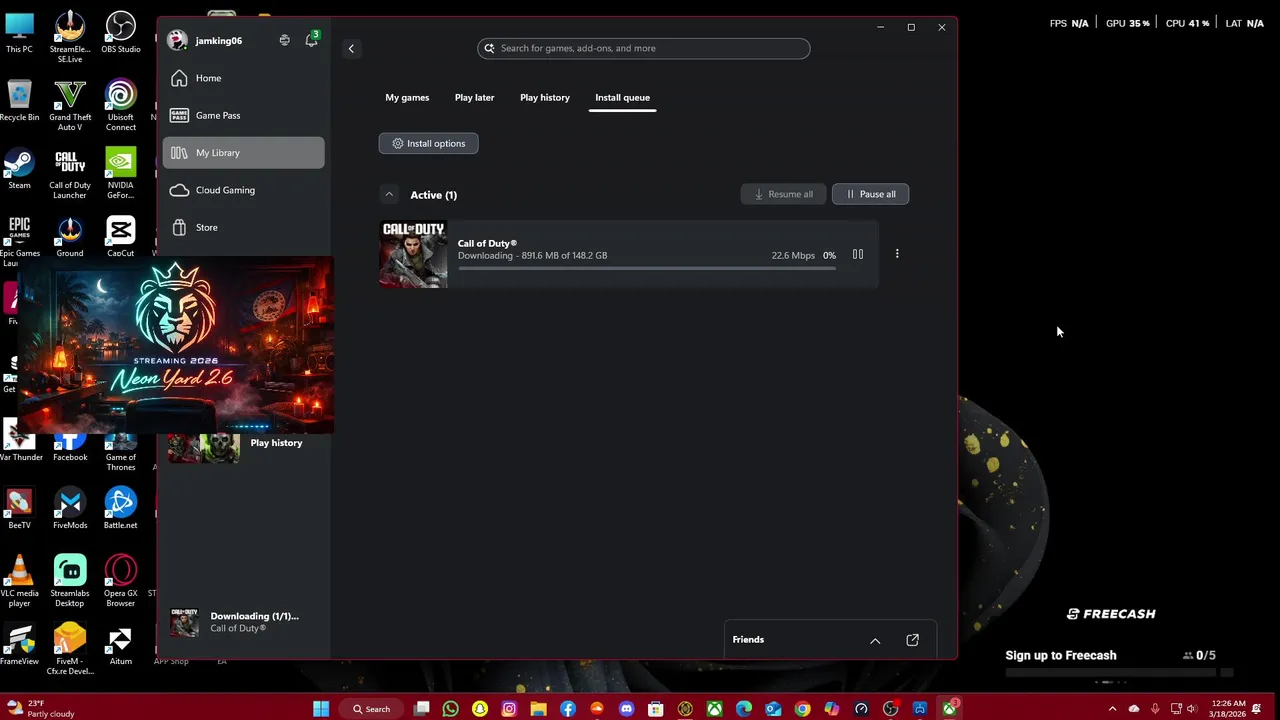The height and width of the screenshot is (720, 1280).
Task: Switch to Play later tab
Action: tap(474, 97)
